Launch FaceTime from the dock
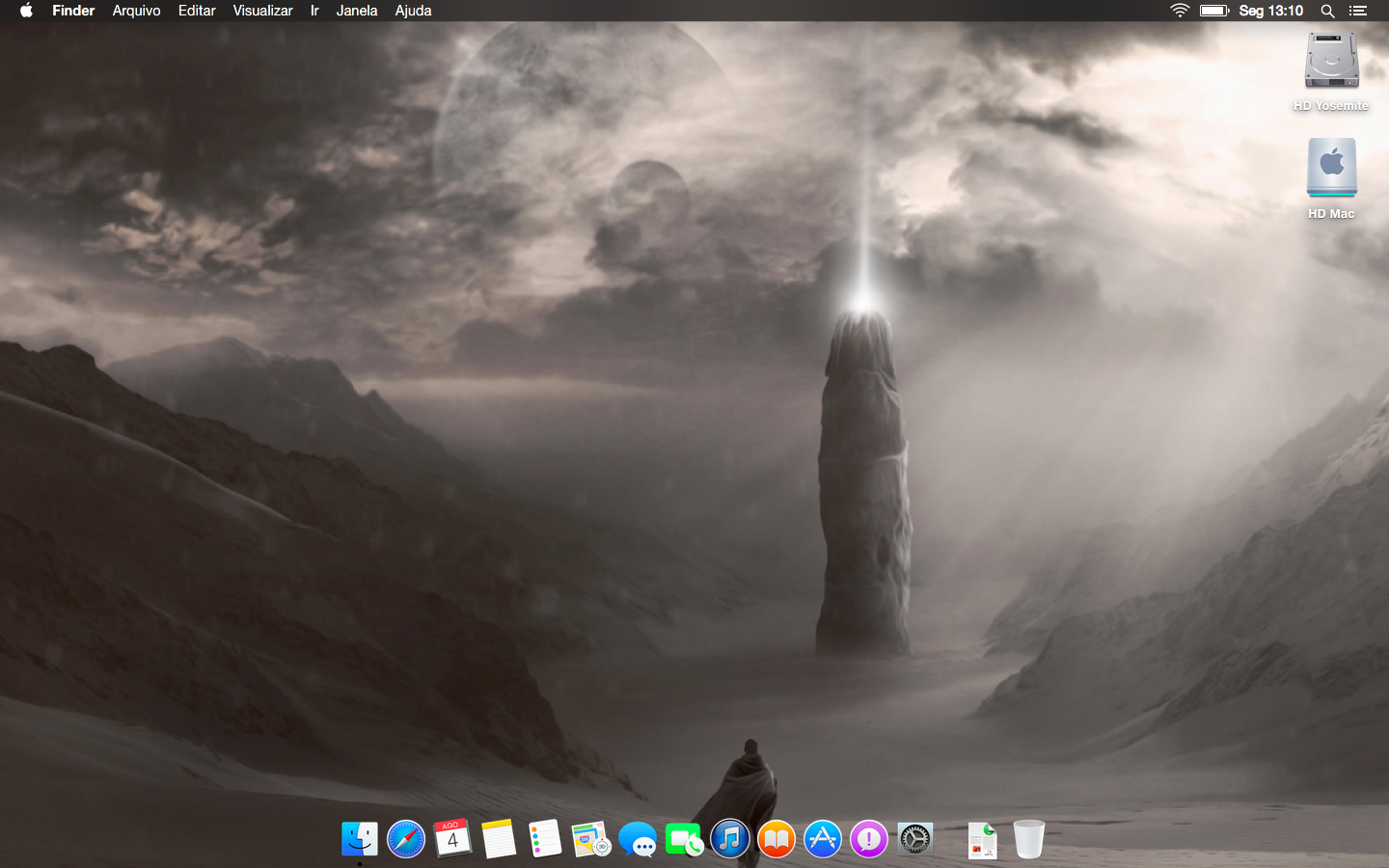The height and width of the screenshot is (868, 1389). pyautogui.click(x=684, y=839)
